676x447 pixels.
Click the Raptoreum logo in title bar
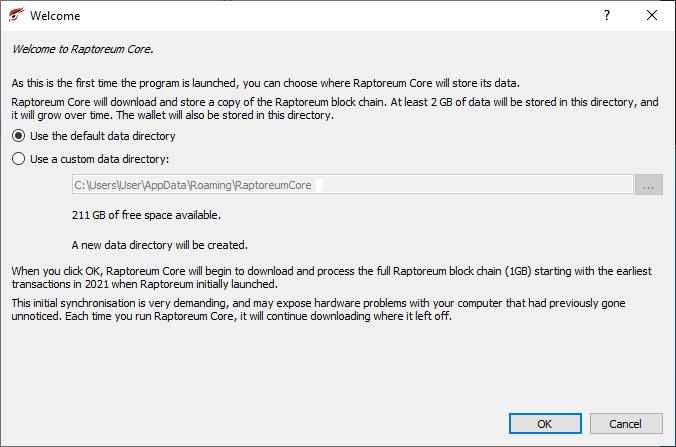click(16, 16)
